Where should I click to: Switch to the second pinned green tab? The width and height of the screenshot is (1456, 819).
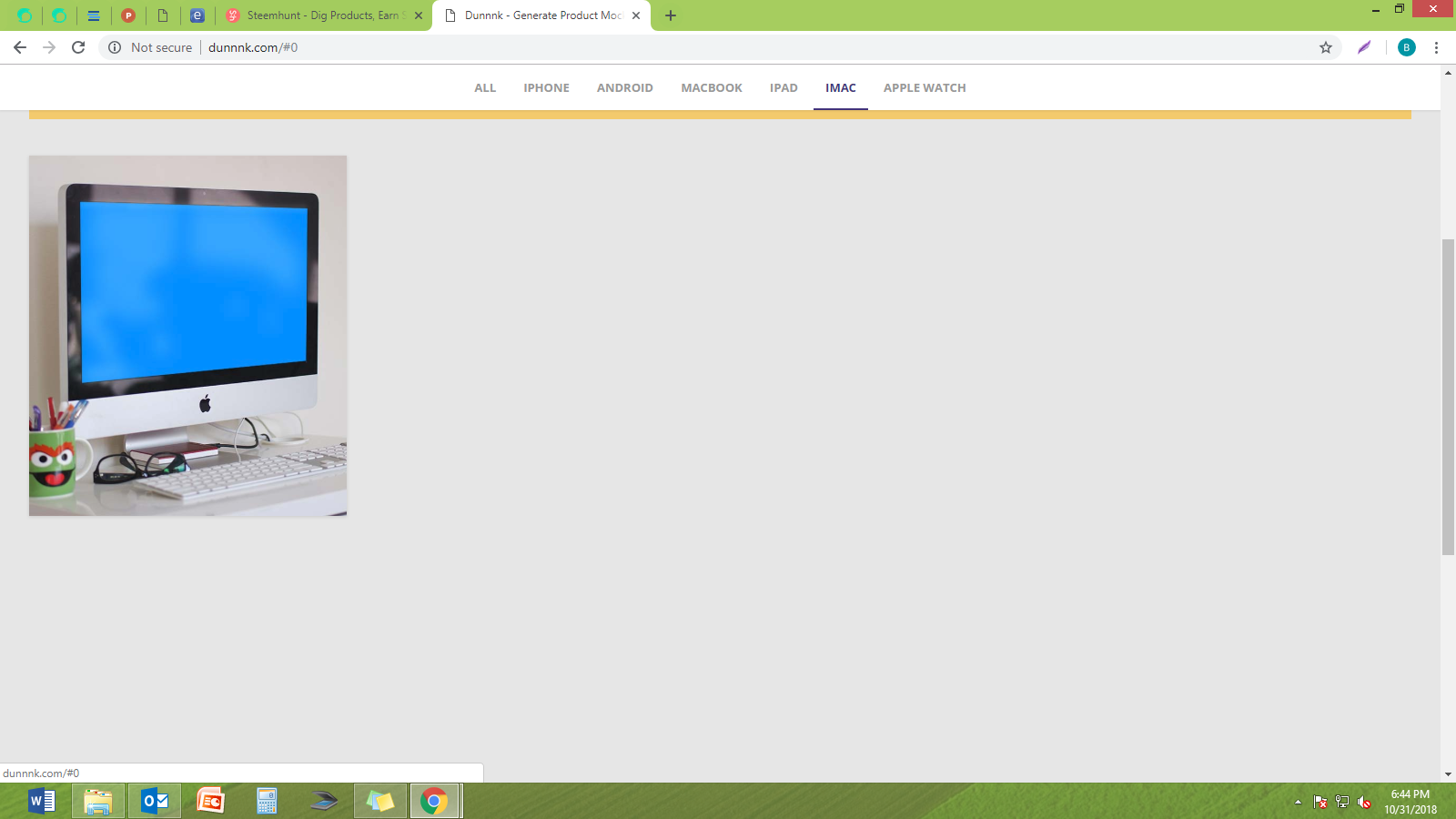coord(59,15)
